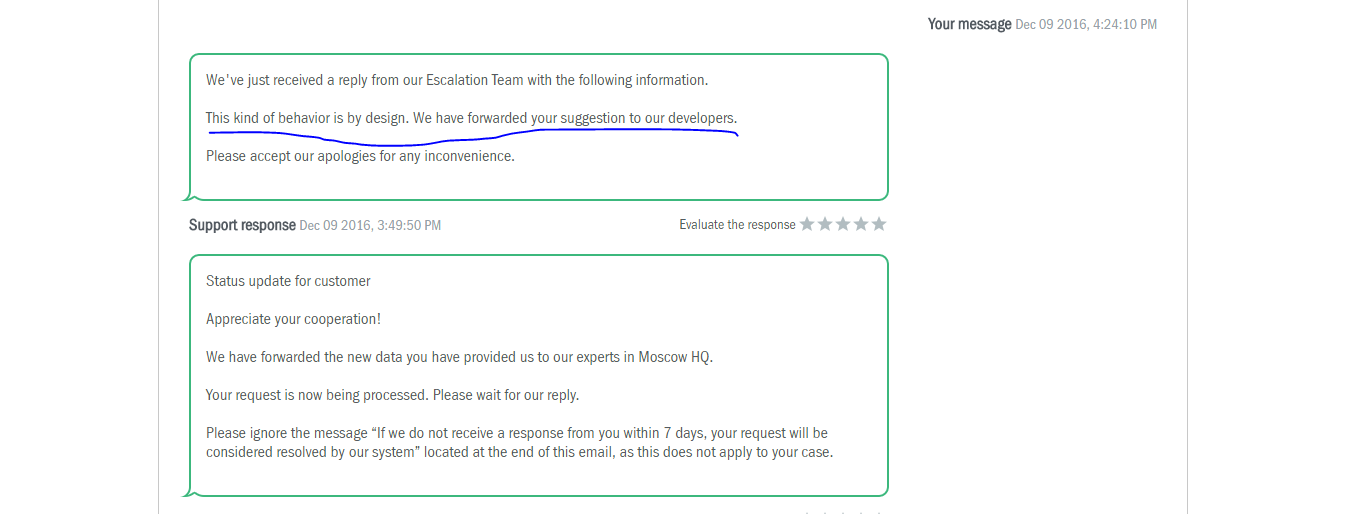
Task: Select the third rating star
Action: (843, 224)
